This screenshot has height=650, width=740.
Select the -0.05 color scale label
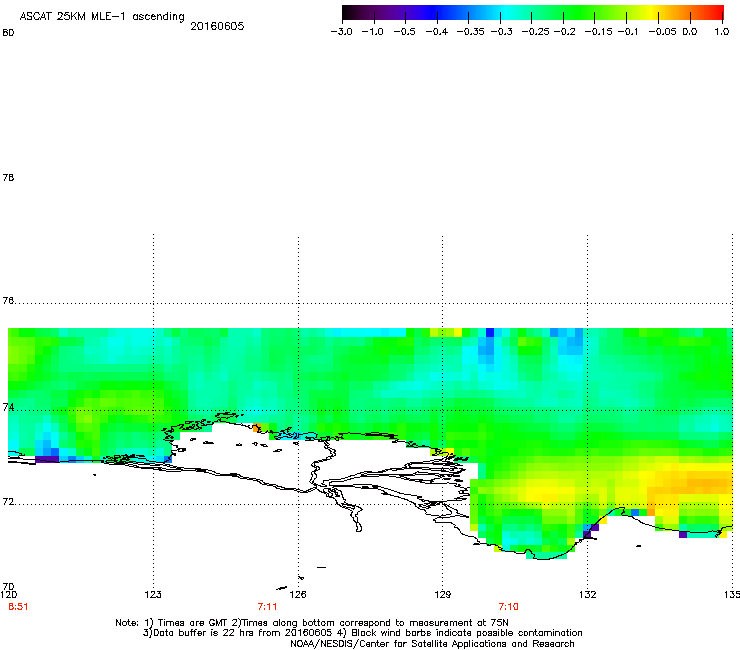coord(662,32)
